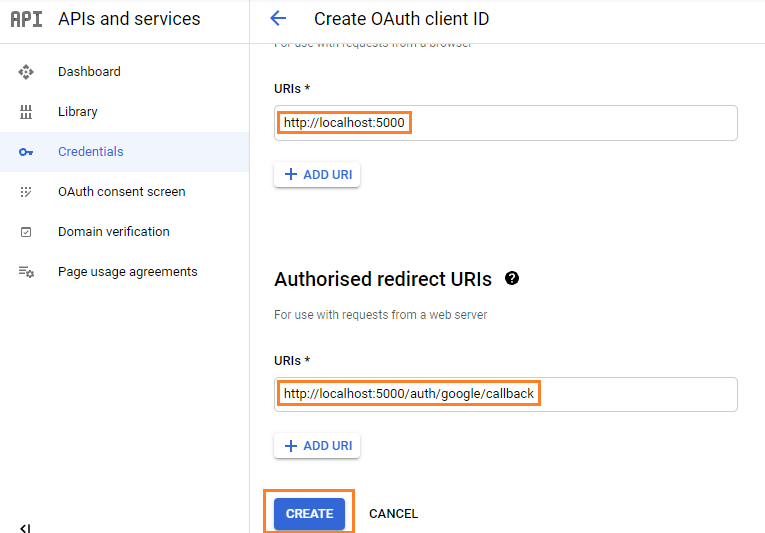Click the Create OAuth client ID heading

pyautogui.click(x=402, y=19)
